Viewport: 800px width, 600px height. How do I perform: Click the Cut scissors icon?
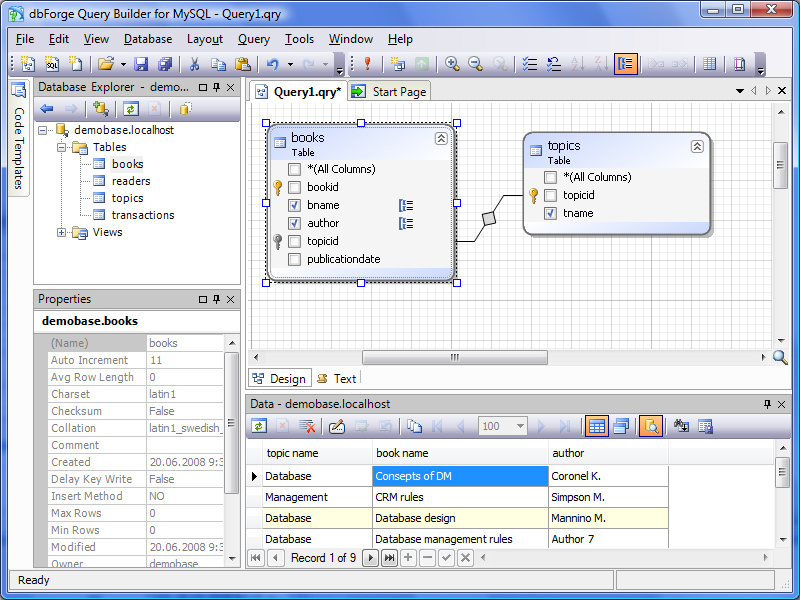(194, 64)
